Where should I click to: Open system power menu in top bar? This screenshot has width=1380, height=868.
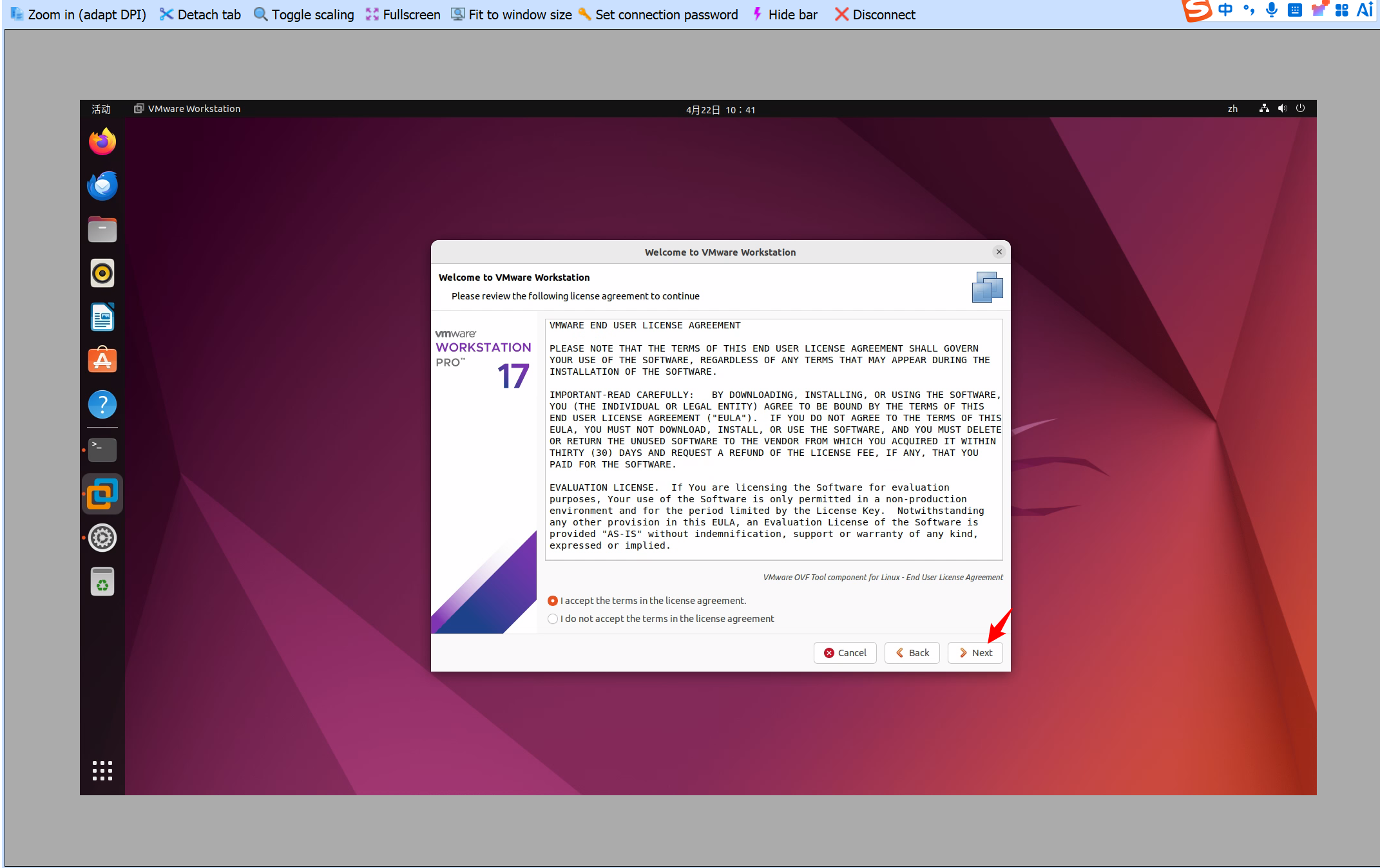coord(1300,109)
